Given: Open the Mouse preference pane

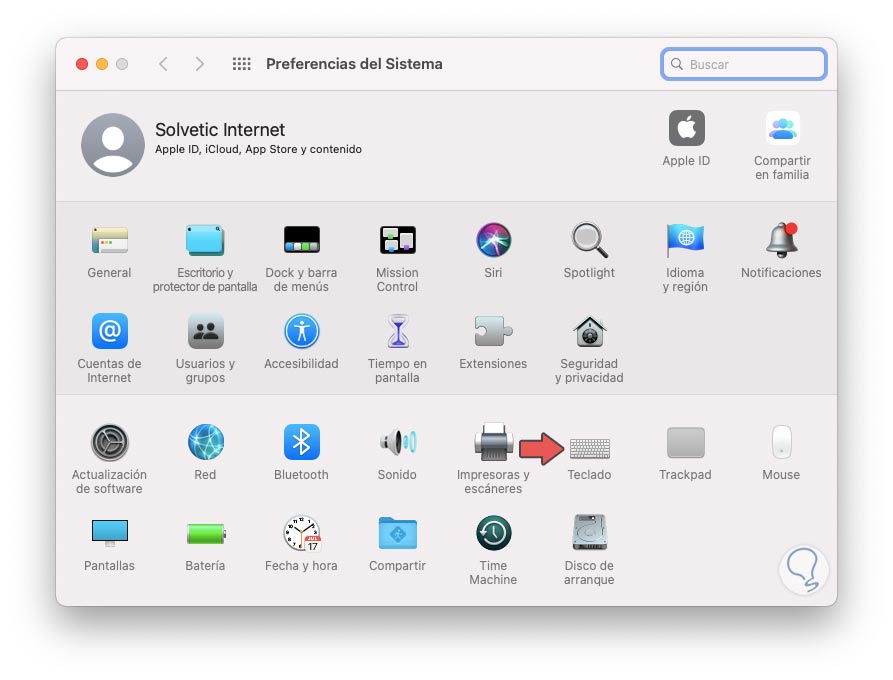Looking at the screenshot, I should coord(781,440).
